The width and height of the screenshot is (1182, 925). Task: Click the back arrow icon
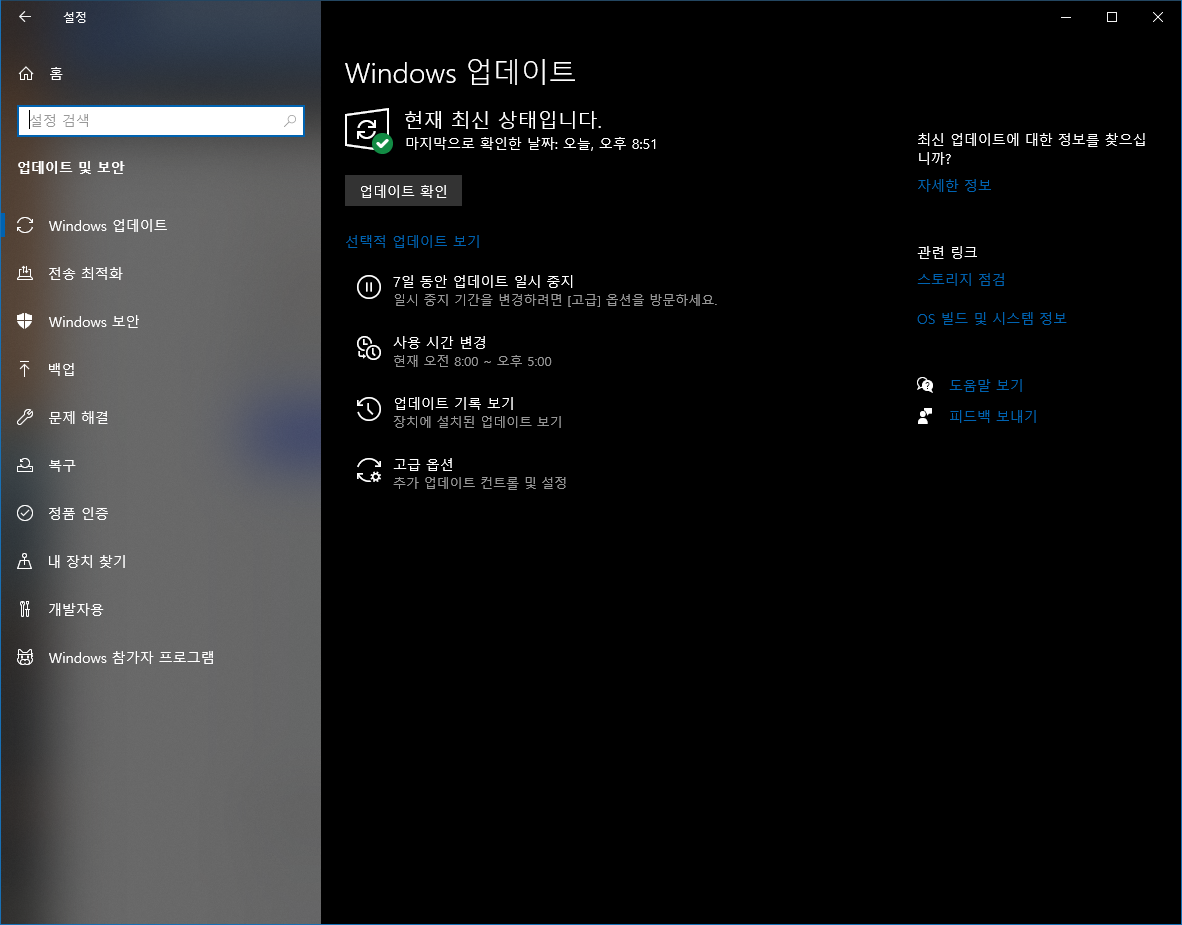tap(25, 17)
